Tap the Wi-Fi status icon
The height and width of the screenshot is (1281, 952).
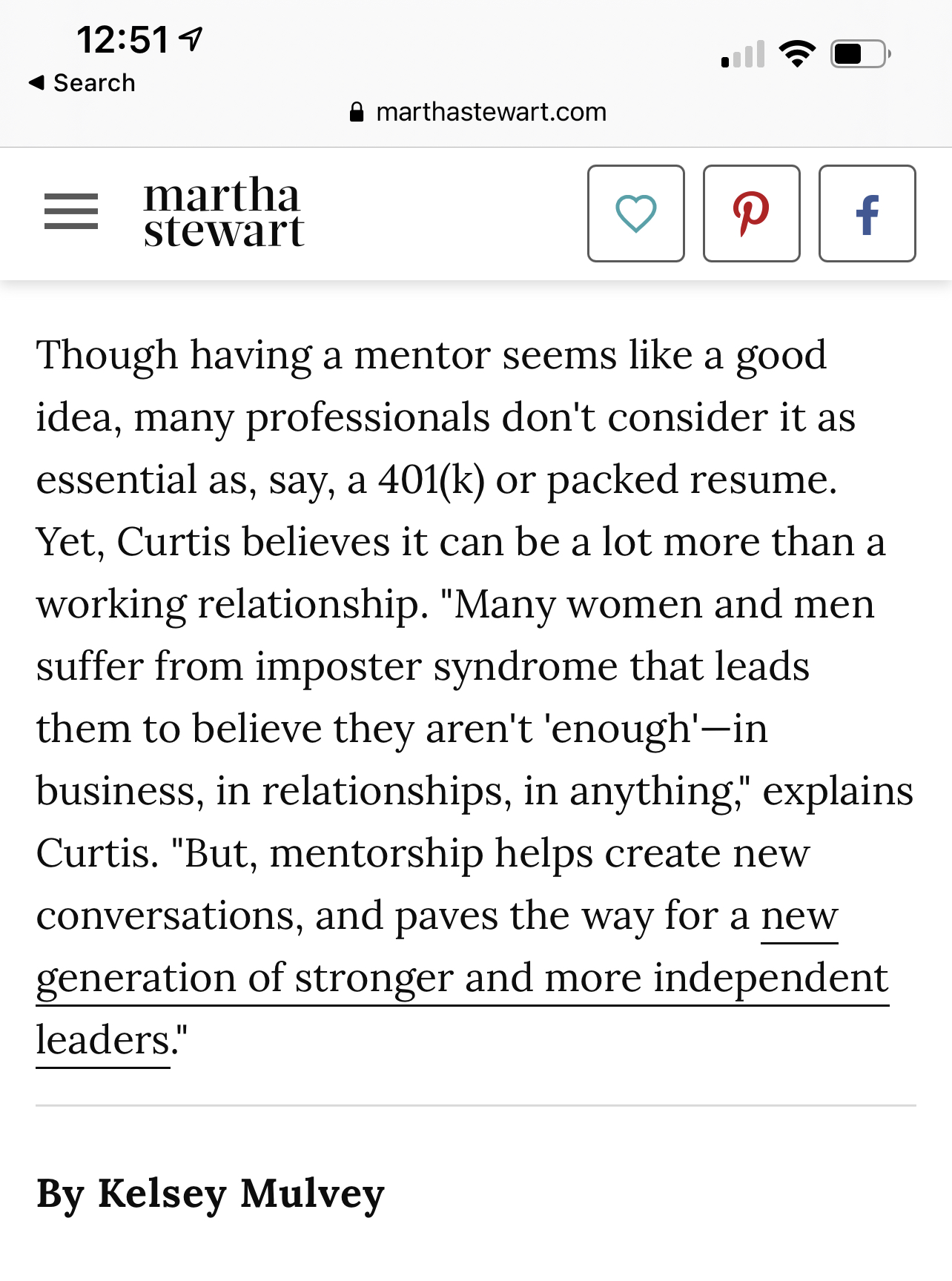(x=797, y=54)
